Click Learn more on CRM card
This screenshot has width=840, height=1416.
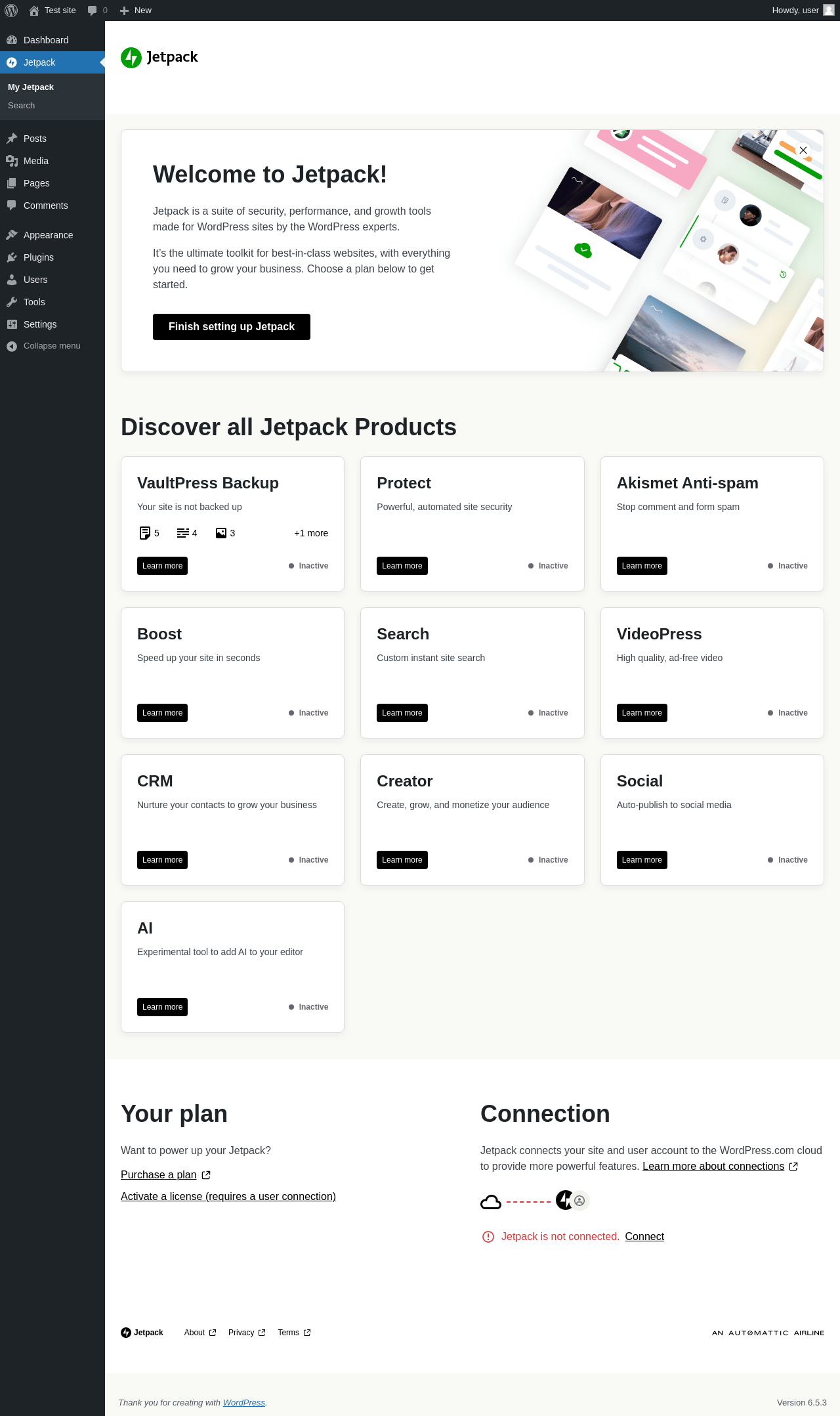click(x=162, y=860)
